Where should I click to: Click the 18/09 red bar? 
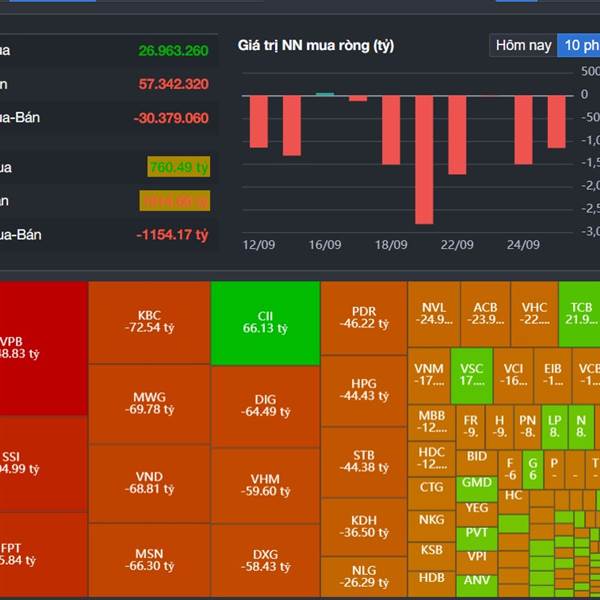(x=391, y=130)
